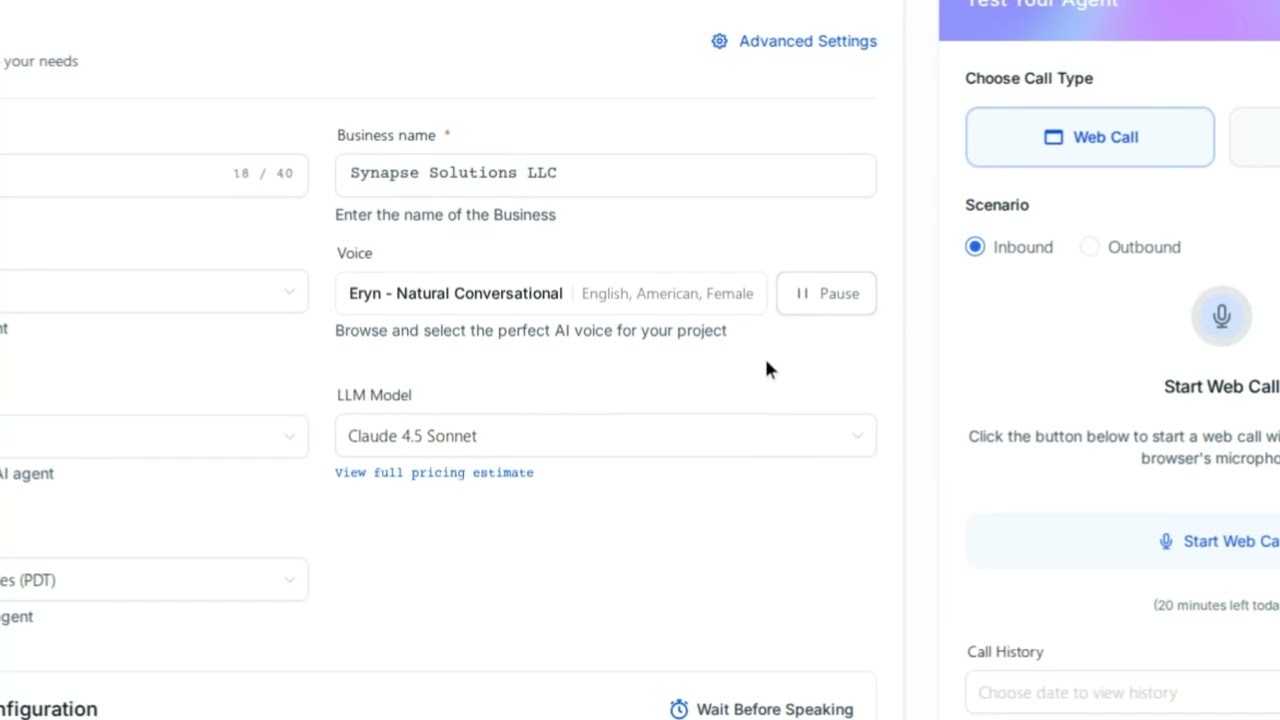Start the web call button
The image size is (1280, 720).
pos(1123,541)
